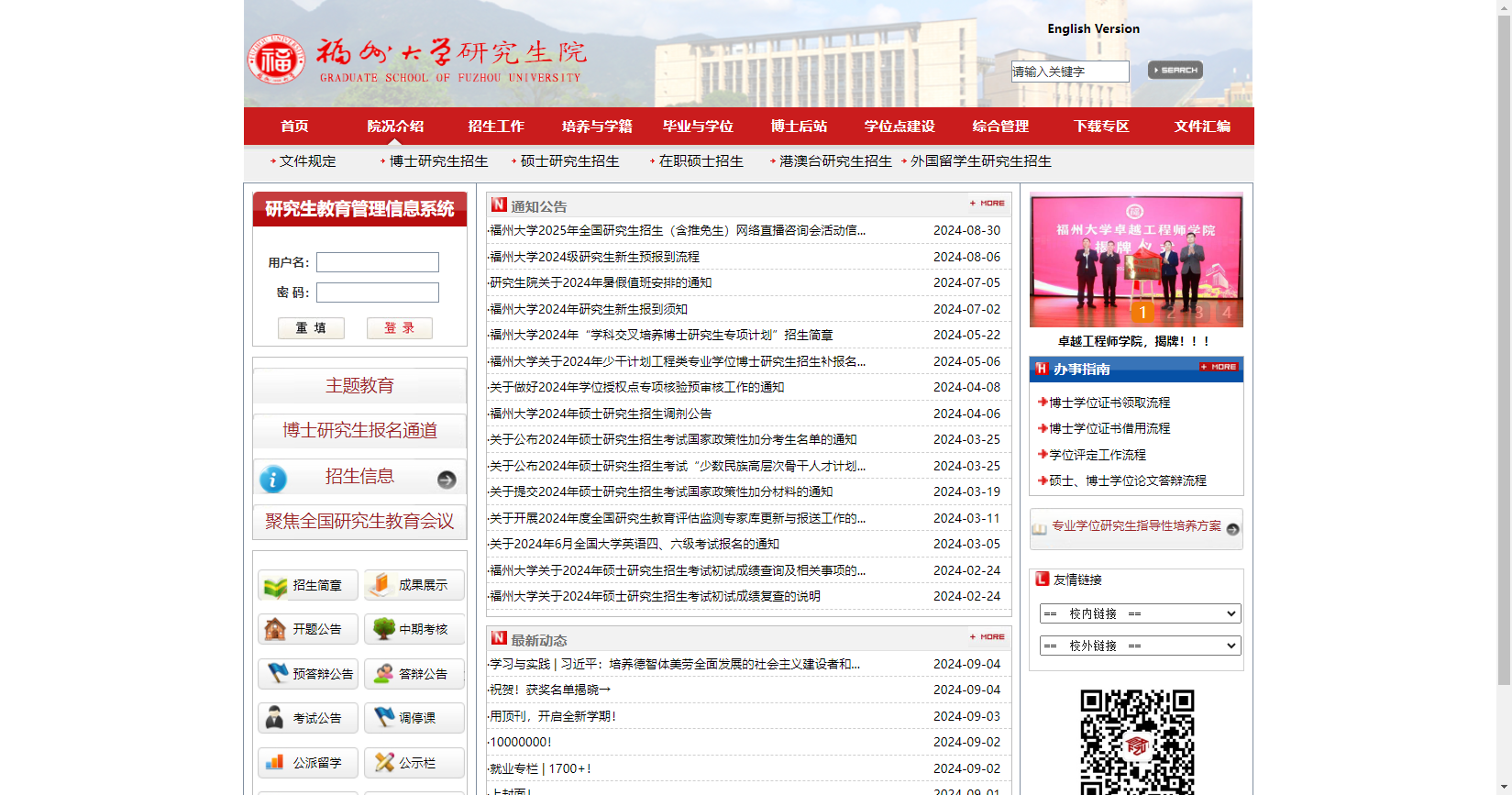This screenshot has width=1512, height=795.
Task: Click the English Version link
Action: (x=1093, y=28)
